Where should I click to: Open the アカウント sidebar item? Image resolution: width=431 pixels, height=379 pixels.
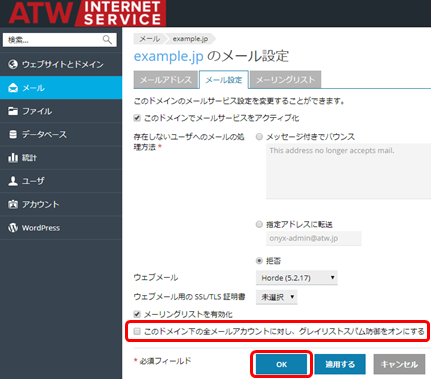61,204
